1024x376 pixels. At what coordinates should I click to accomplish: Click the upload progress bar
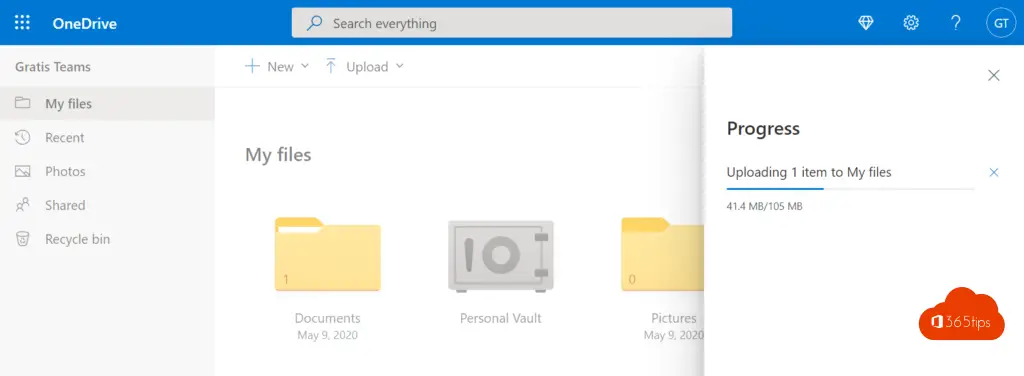(x=850, y=188)
